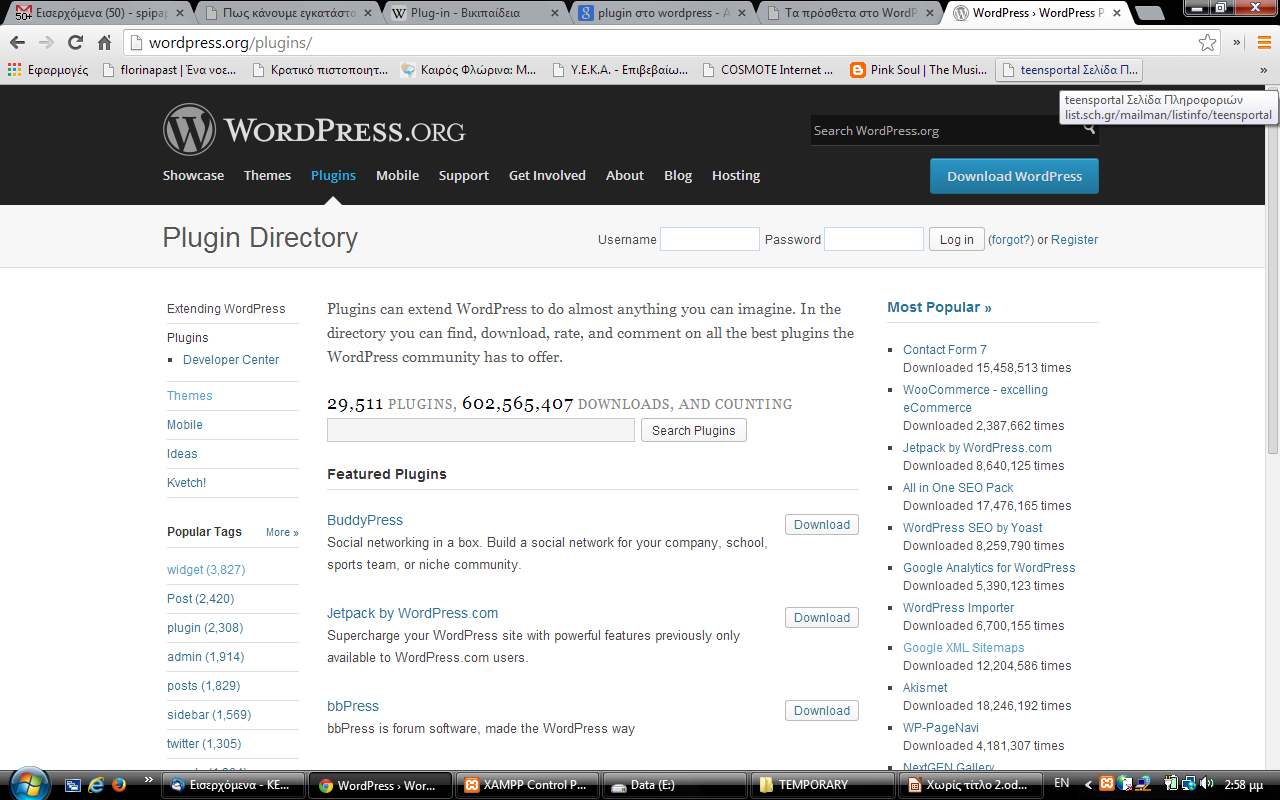Expand hidden quick launch items chevron
The height and width of the screenshot is (800, 1280).
point(149,779)
